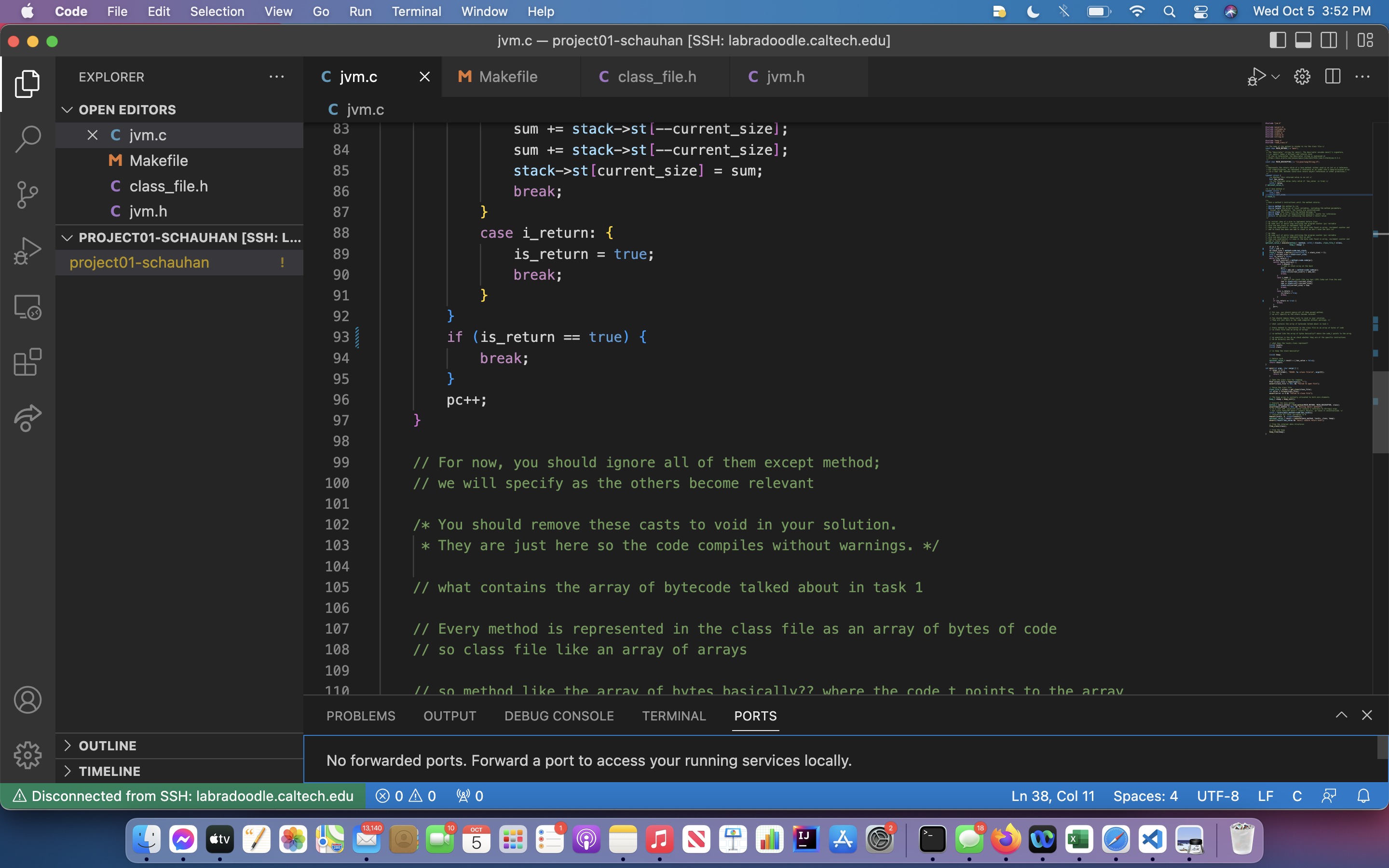Toggle the secondary side bar layout button
Image resolution: width=1389 pixels, height=868 pixels.
[x=1329, y=40]
